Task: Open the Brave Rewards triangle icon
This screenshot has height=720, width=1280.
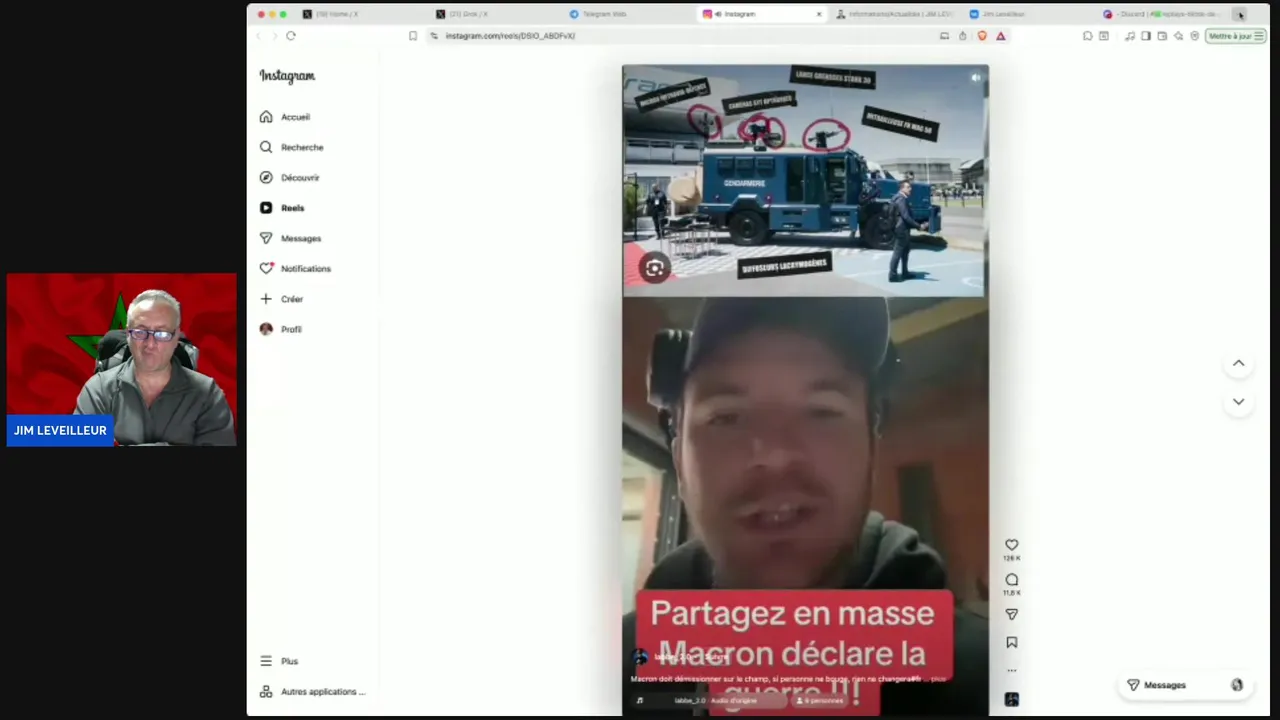Action: [1000, 36]
